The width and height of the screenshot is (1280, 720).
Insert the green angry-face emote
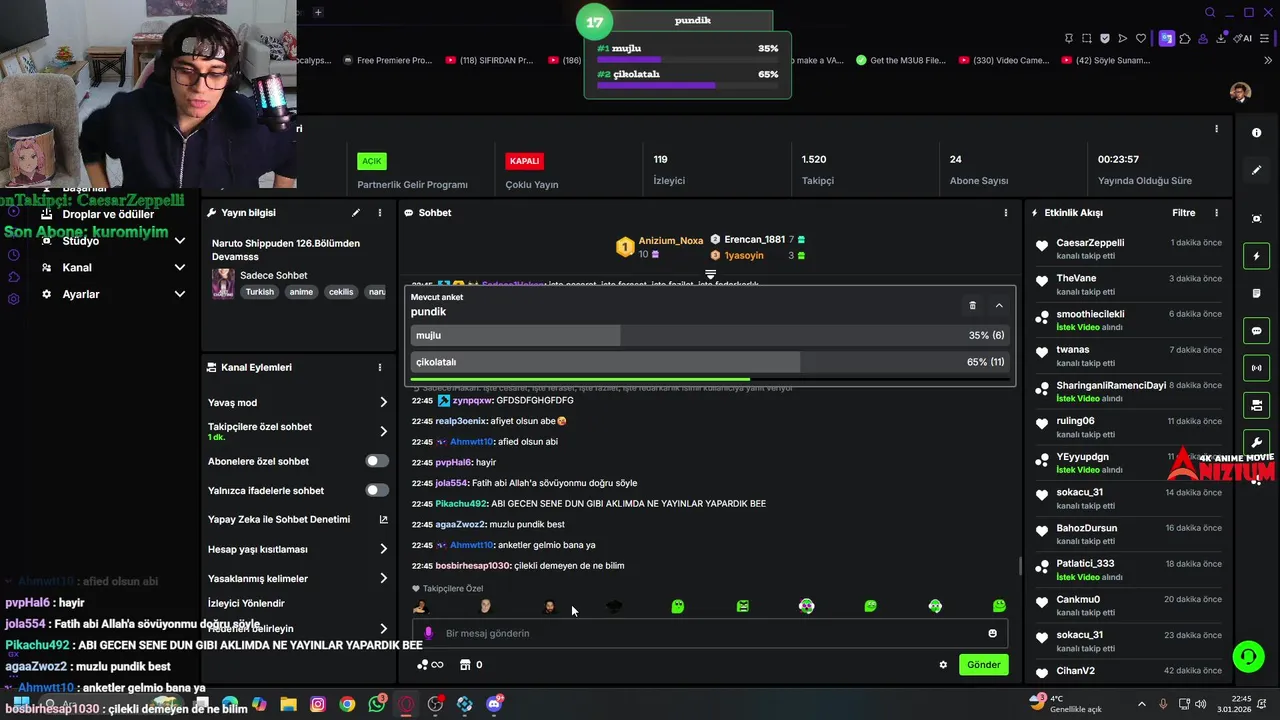click(x=742, y=606)
